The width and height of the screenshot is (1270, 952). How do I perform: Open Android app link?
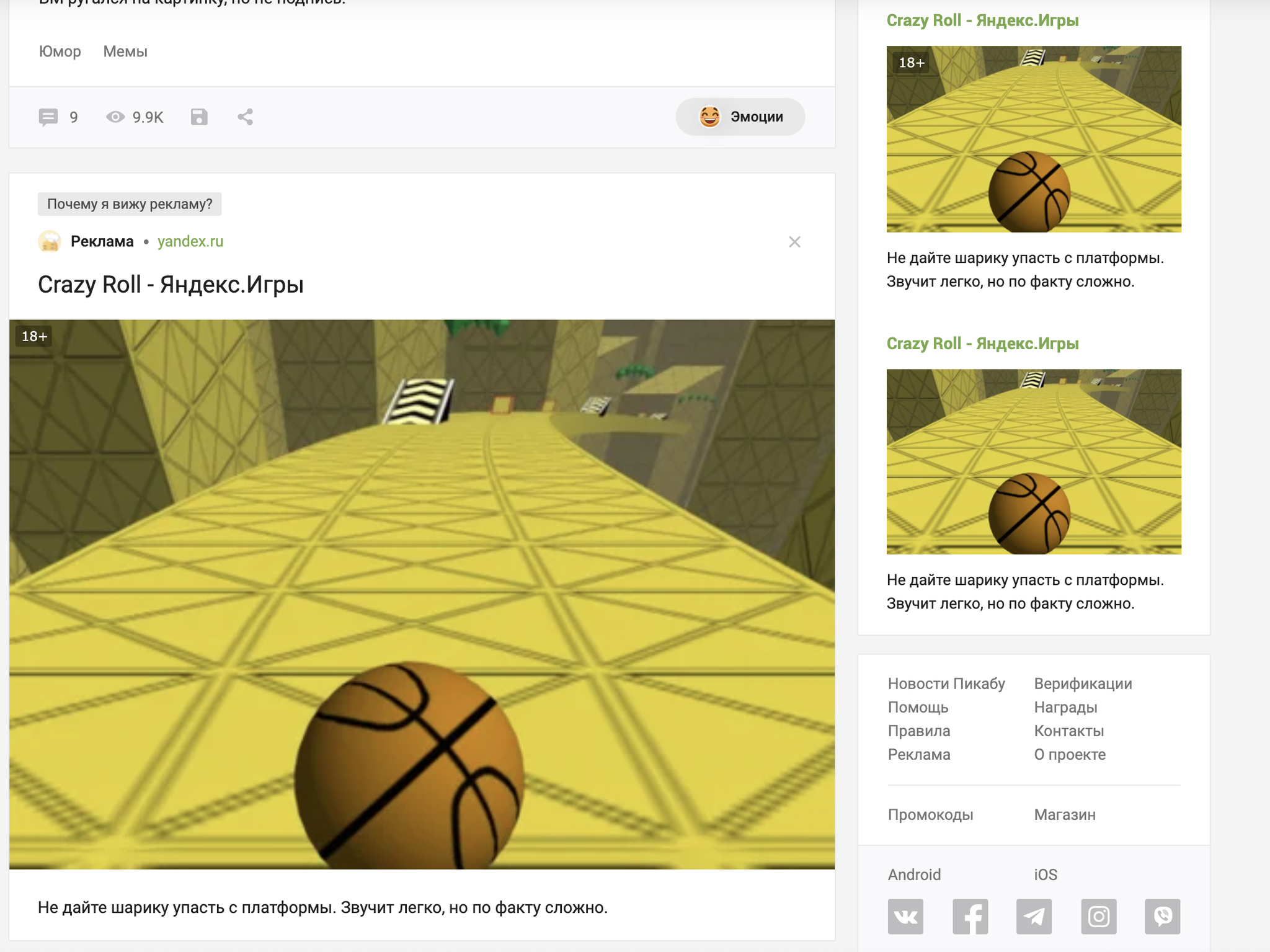click(x=914, y=874)
